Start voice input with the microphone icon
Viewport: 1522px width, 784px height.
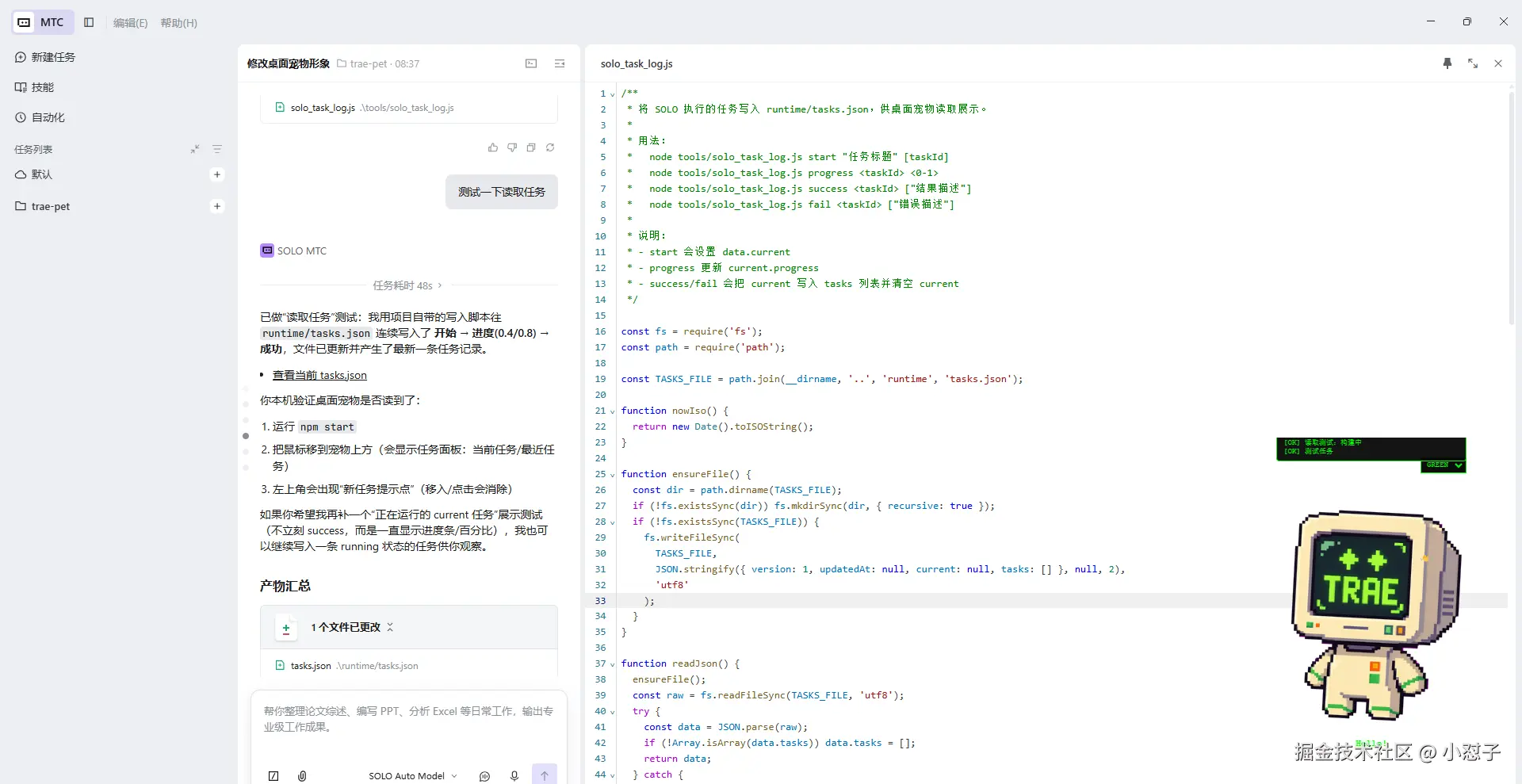[x=514, y=776]
